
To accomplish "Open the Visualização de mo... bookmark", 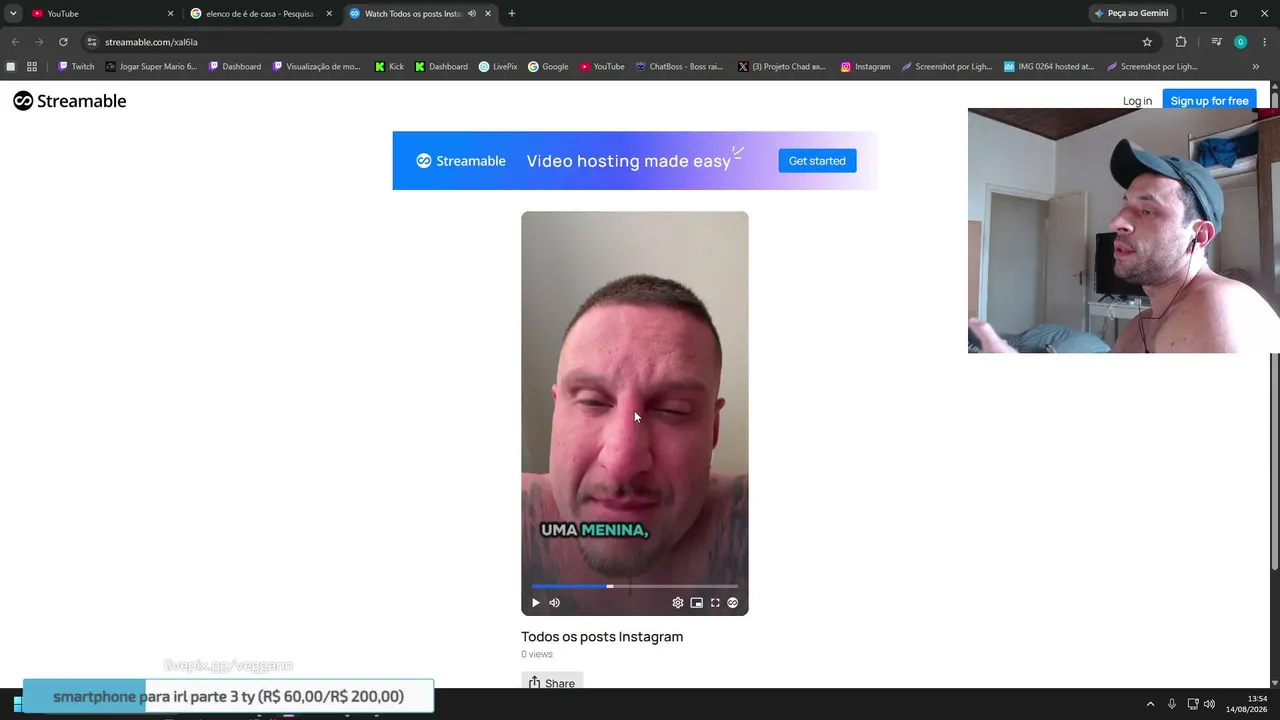I will pyautogui.click(x=317, y=67).
